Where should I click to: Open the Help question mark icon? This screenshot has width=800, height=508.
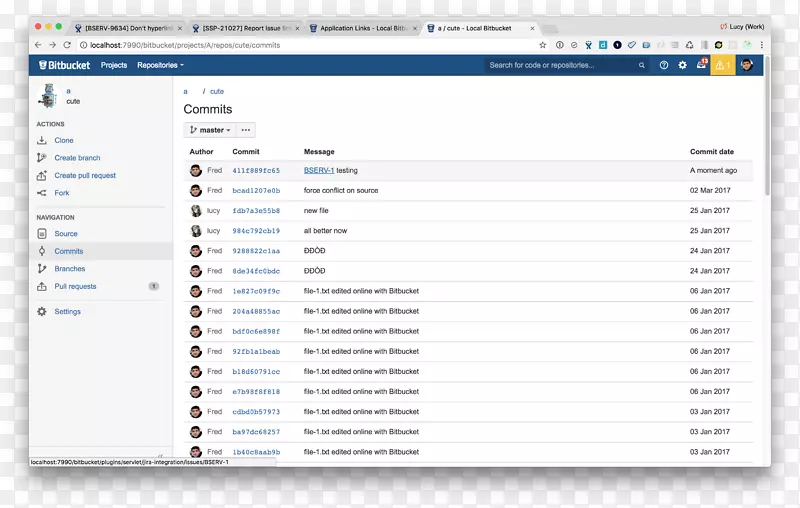[x=664, y=65]
